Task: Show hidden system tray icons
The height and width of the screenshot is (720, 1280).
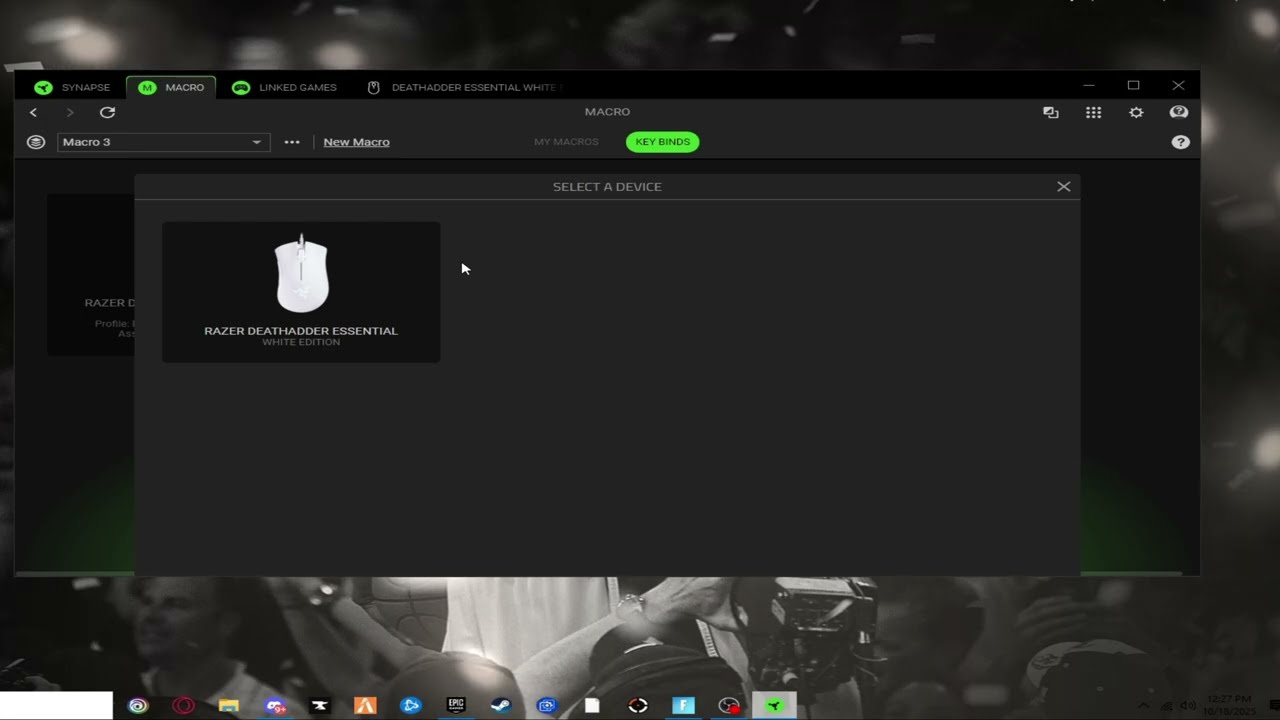Action: [1144, 705]
